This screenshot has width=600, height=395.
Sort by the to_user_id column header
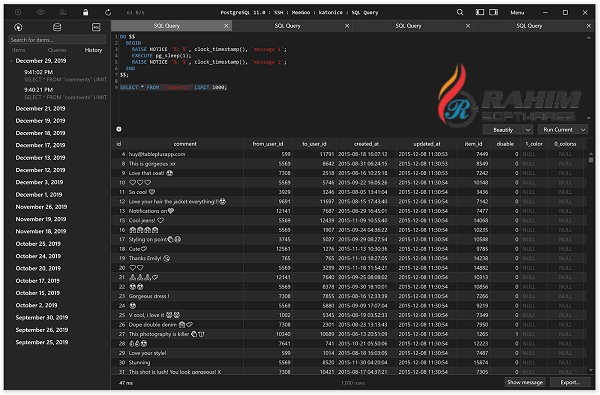tap(315, 144)
